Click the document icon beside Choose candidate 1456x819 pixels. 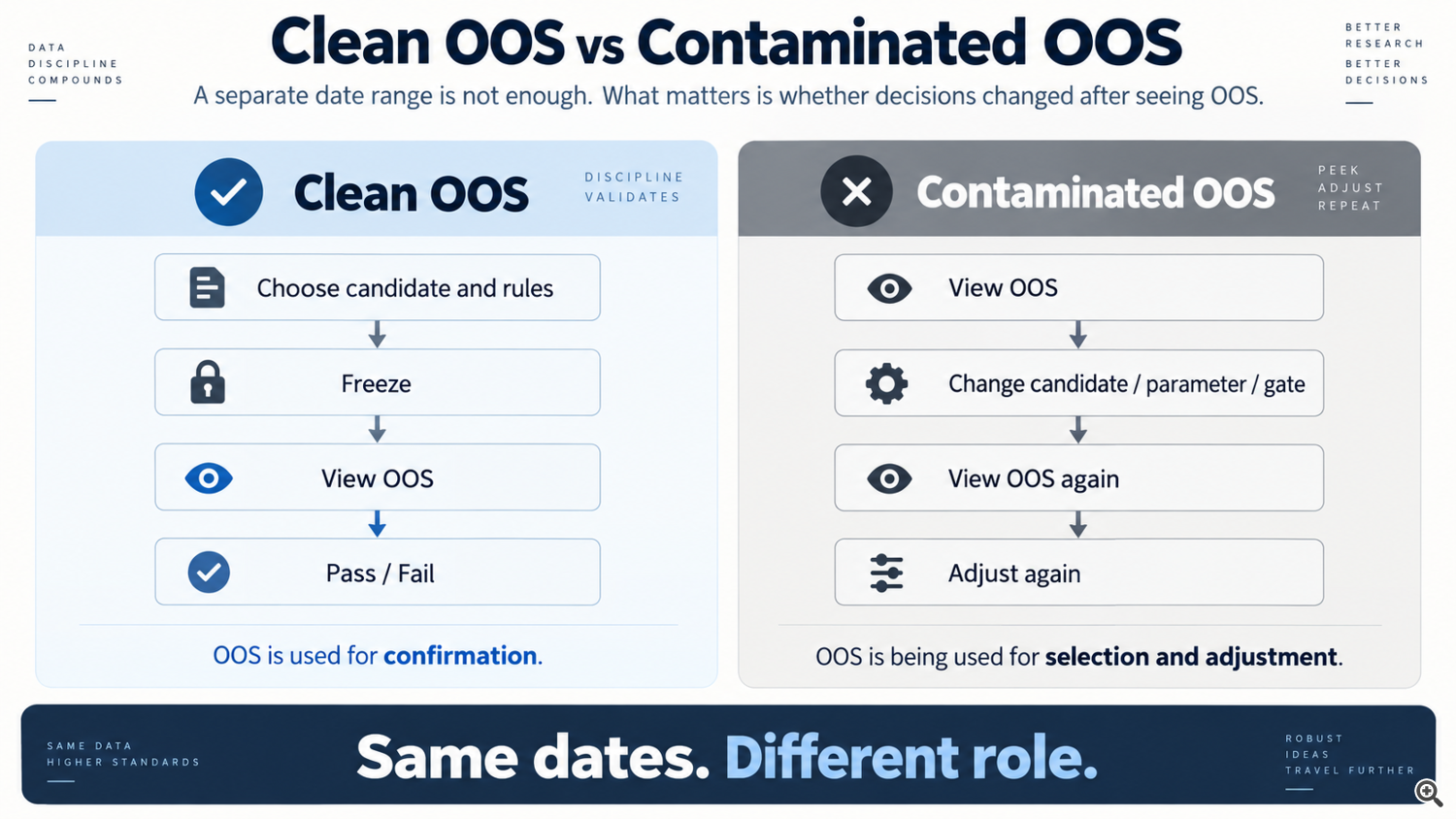pos(207,287)
